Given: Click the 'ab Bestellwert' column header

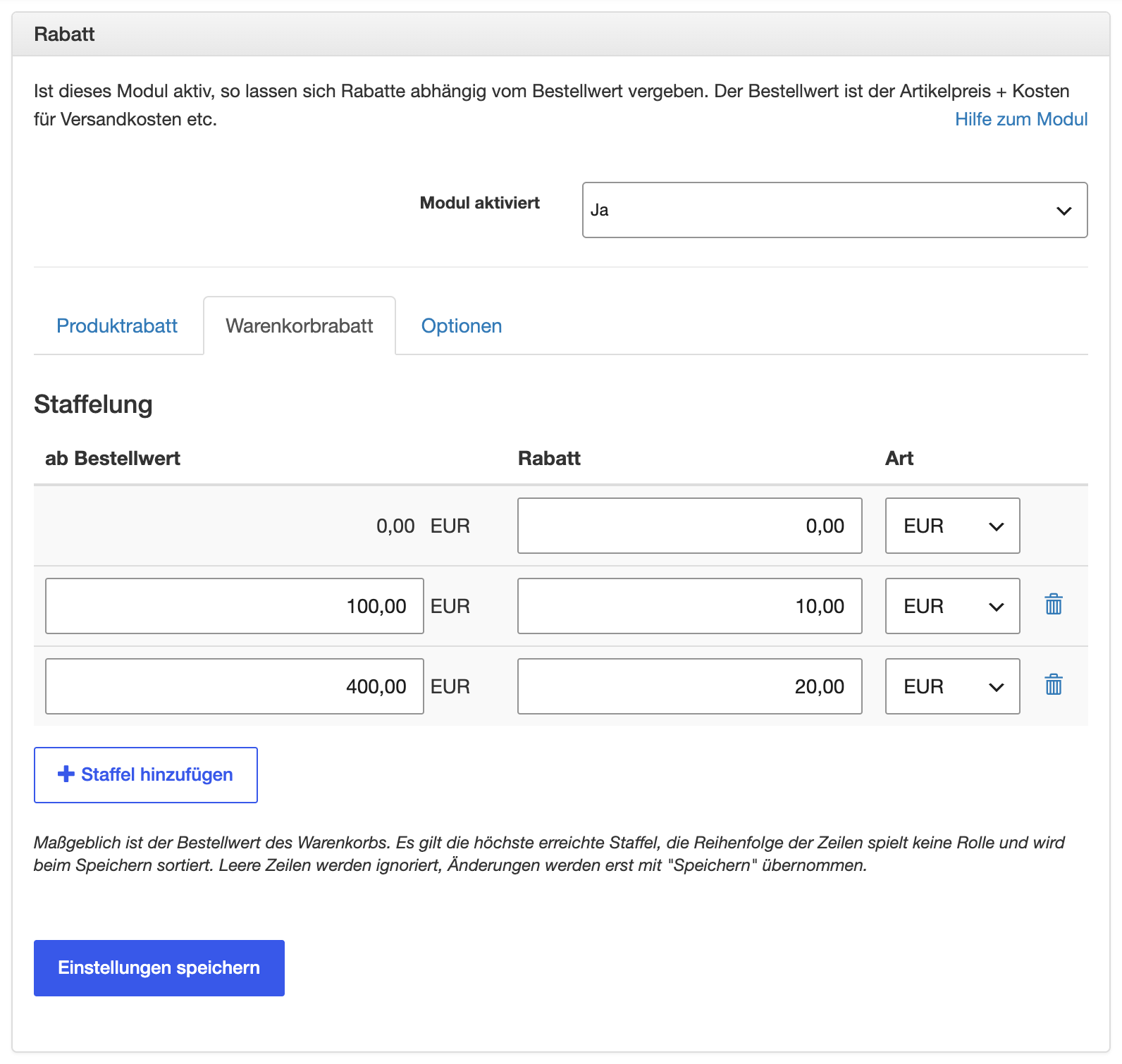Looking at the screenshot, I should 113,458.
